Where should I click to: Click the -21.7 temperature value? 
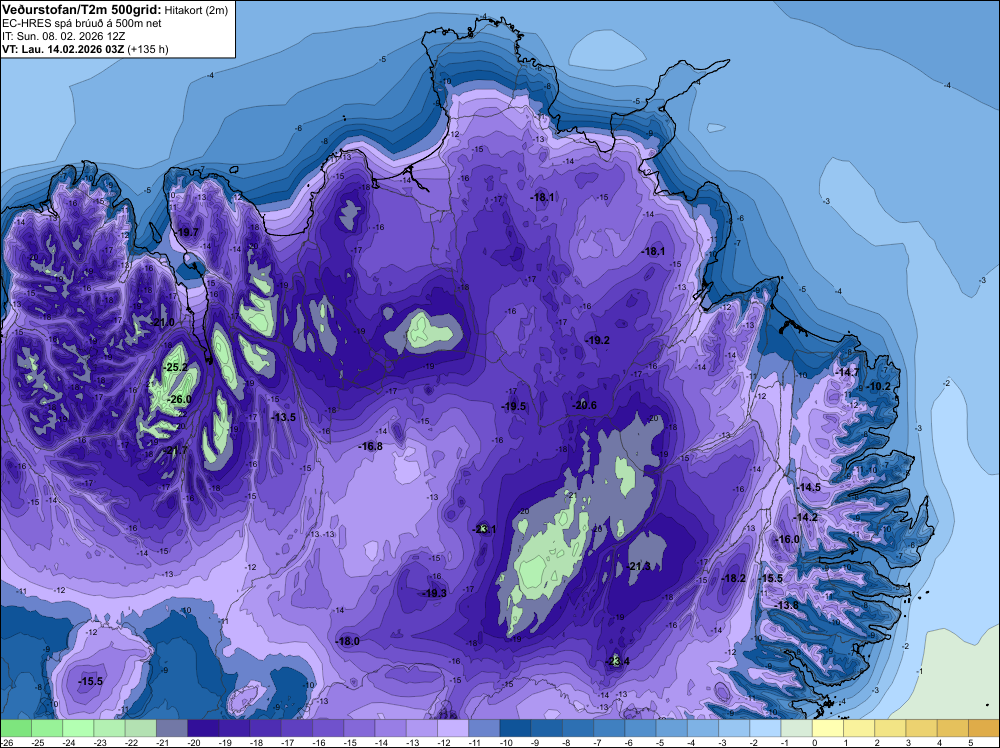(176, 450)
